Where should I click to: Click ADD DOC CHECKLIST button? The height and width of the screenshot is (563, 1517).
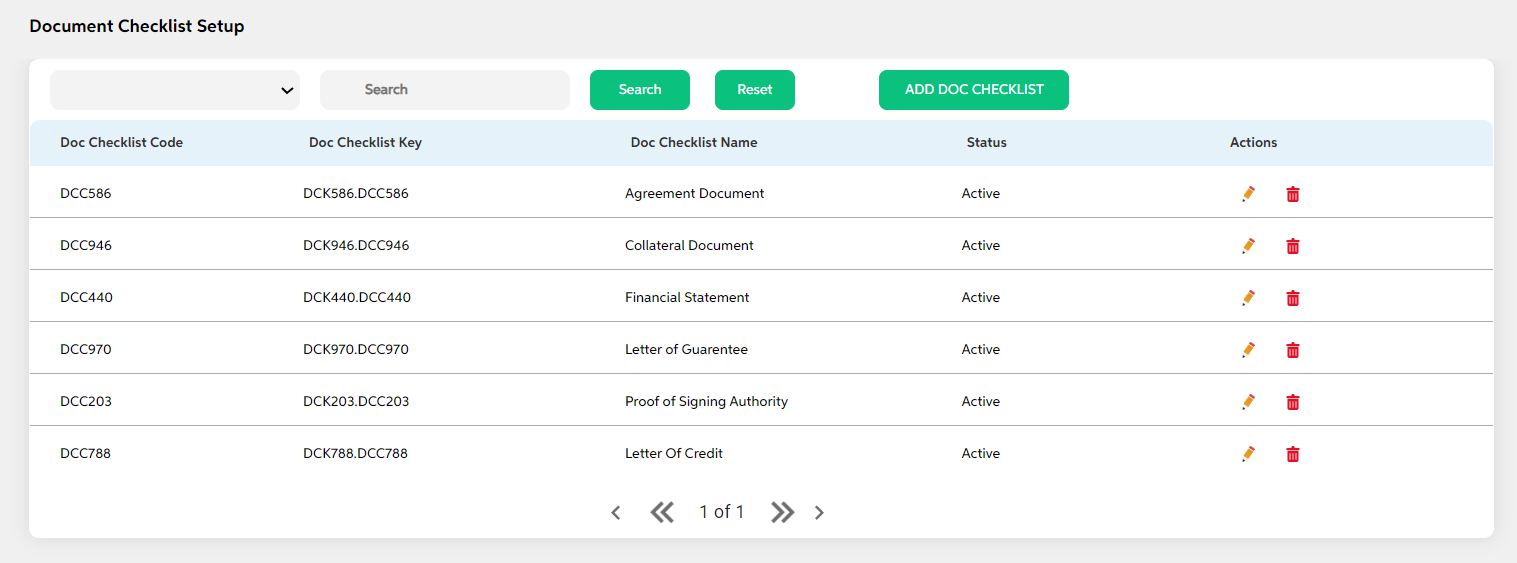[974, 90]
